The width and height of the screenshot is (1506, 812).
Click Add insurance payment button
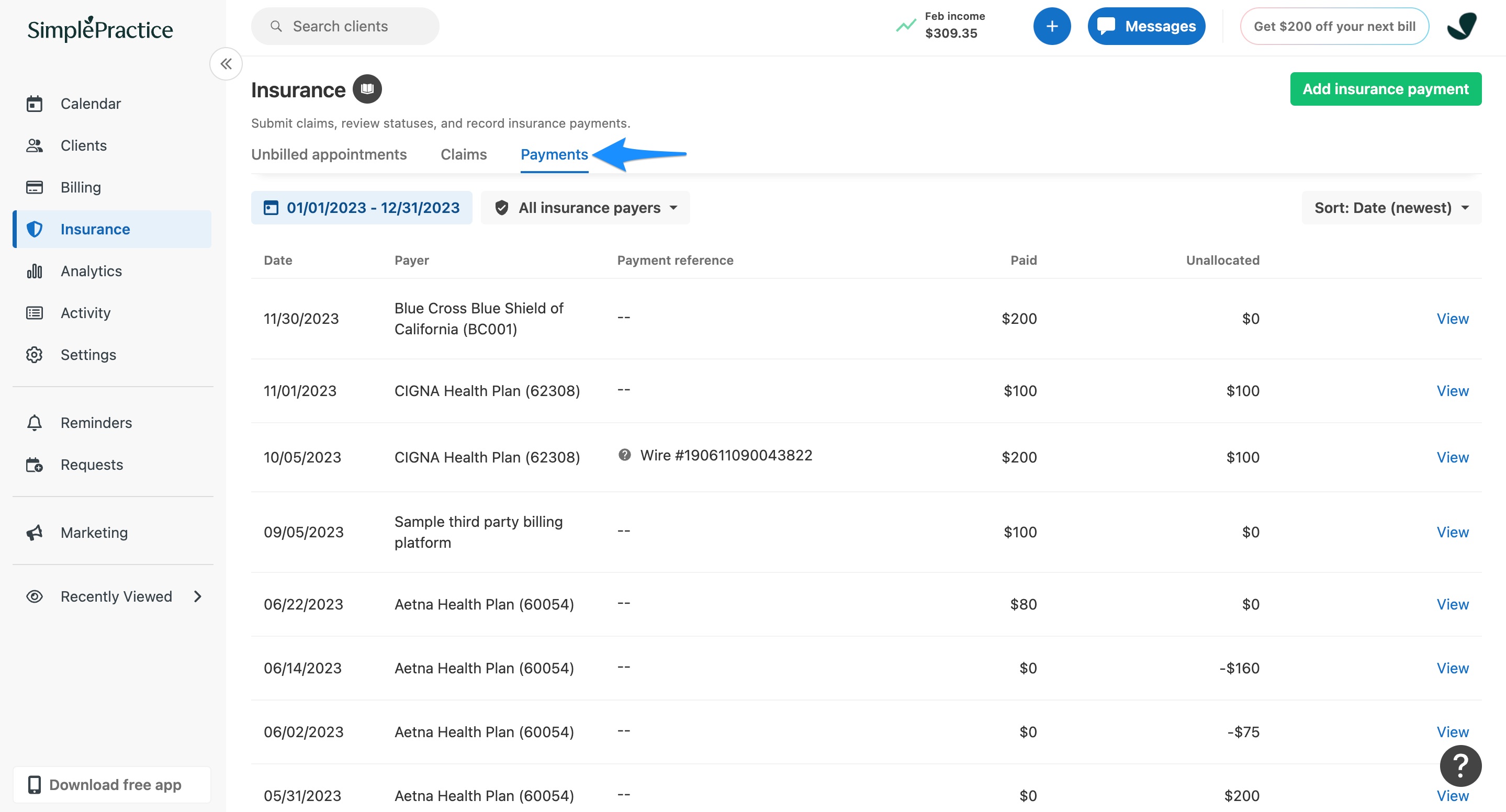coord(1386,89)
